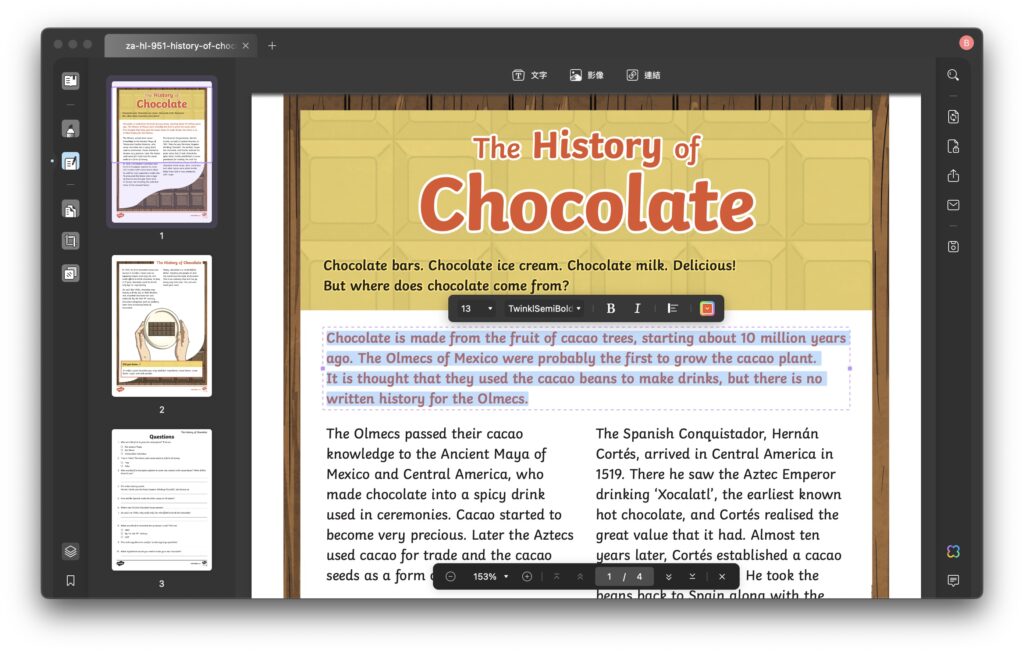The image size is (1024, 653).
Task: Click text 'But where does chocolate come from?'
Action: 446,285
